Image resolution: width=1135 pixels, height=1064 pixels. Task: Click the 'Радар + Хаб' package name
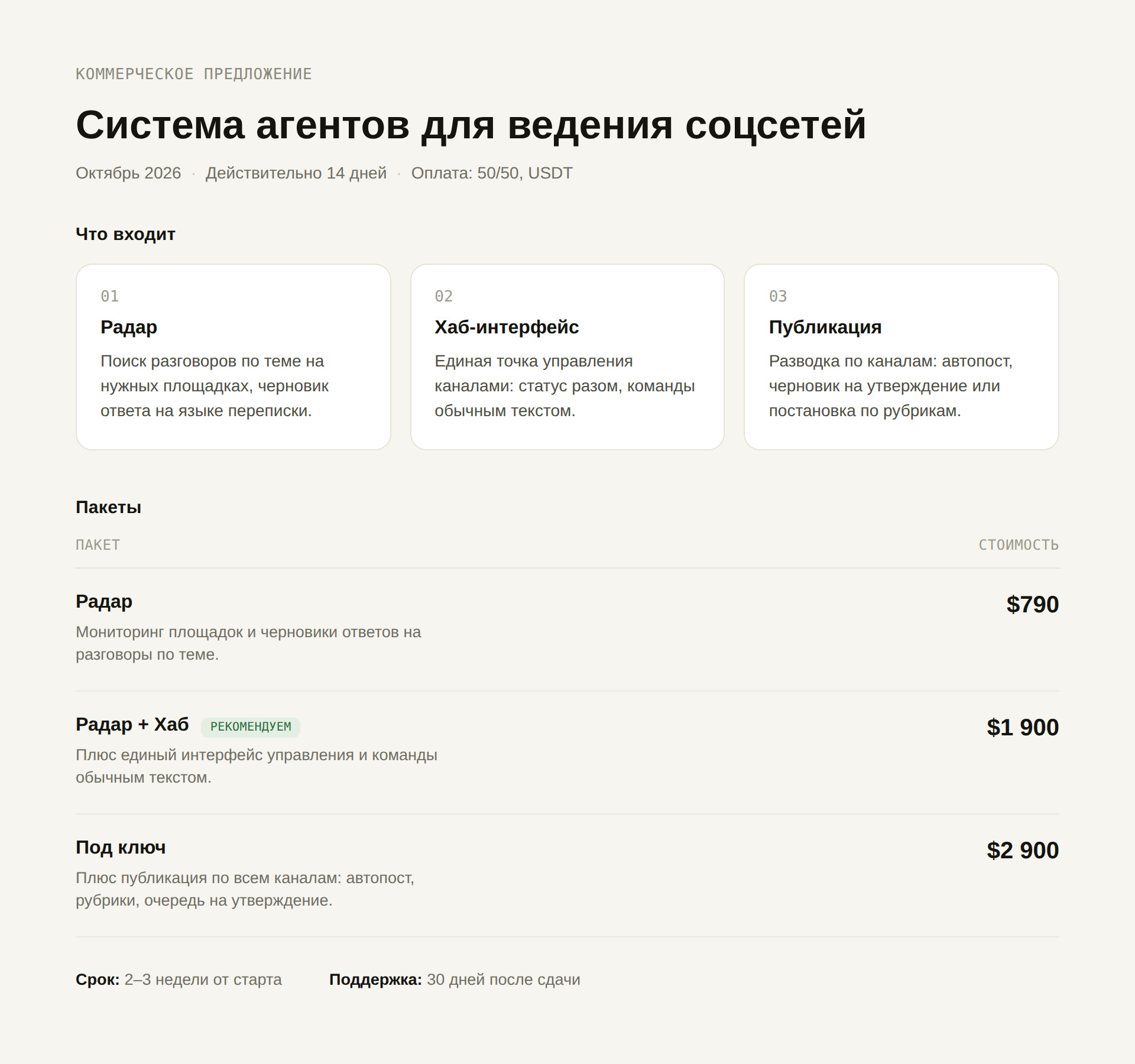132,724
